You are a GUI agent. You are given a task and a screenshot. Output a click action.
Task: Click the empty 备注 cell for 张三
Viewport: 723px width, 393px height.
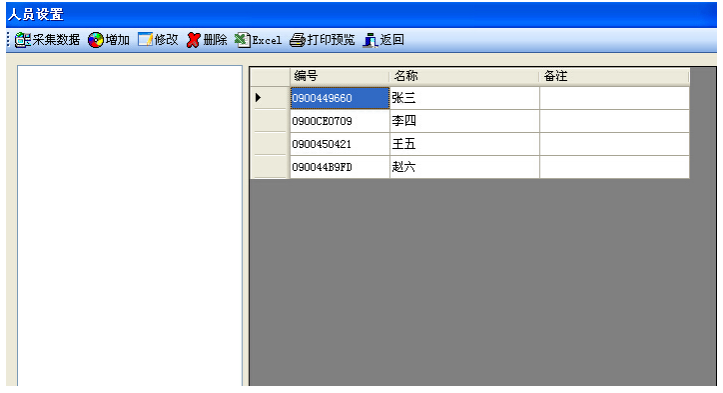[614, 98]
